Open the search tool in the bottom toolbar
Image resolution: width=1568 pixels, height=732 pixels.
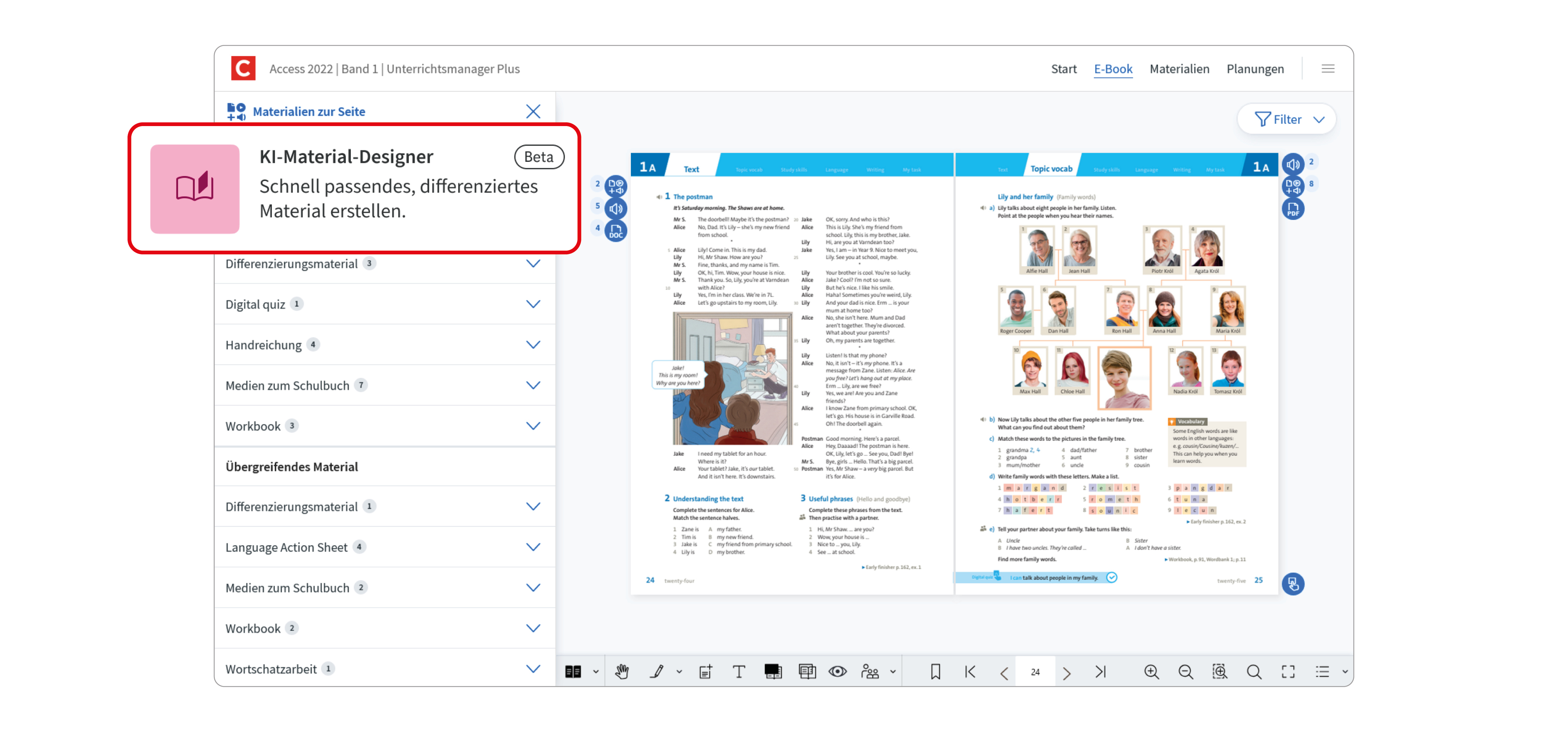click(x=1254, y=671)
